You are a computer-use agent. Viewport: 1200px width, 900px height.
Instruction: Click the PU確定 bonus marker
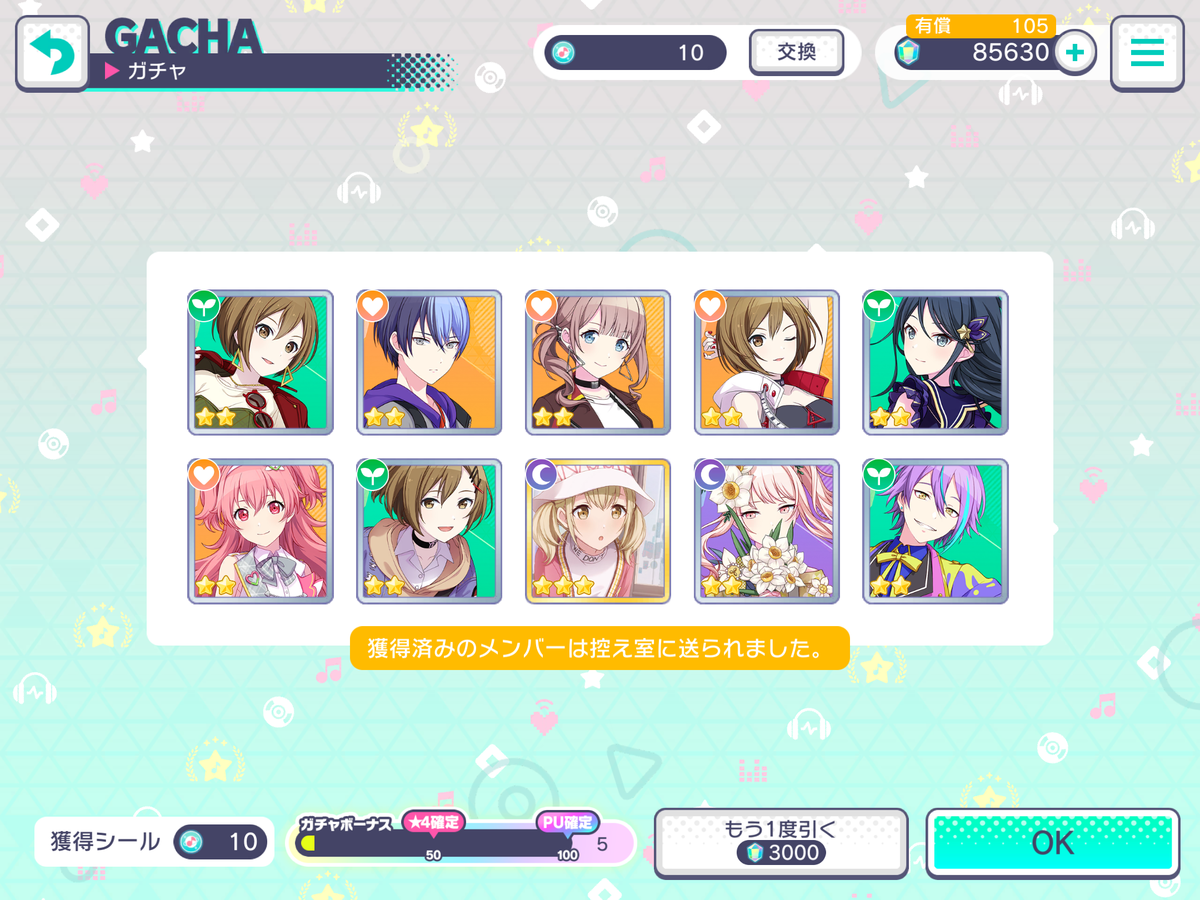tap(567, 822)
